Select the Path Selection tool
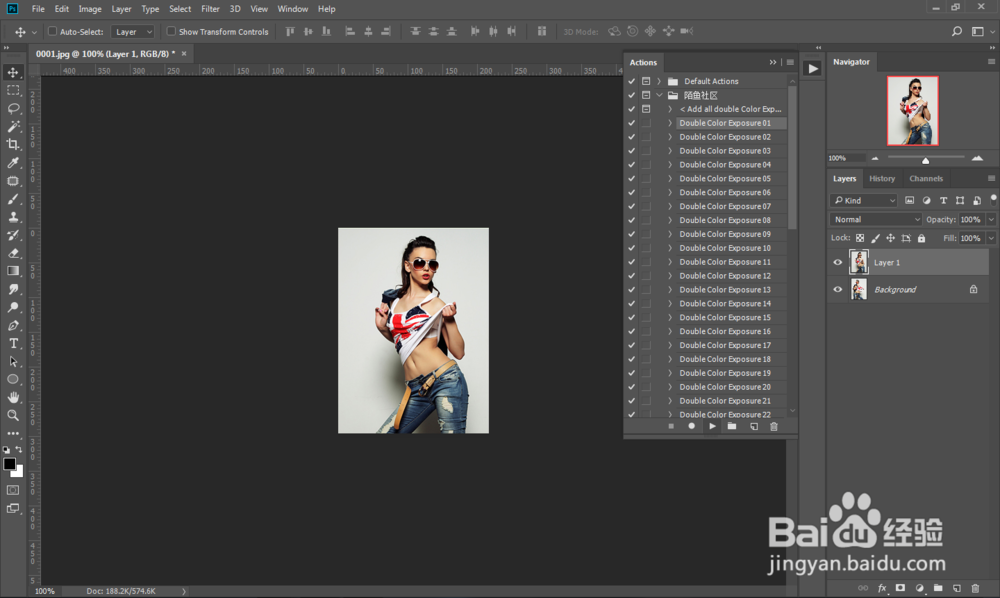Screen dimensions: 1000x598 pyautogui.click(x=13, y=361)
